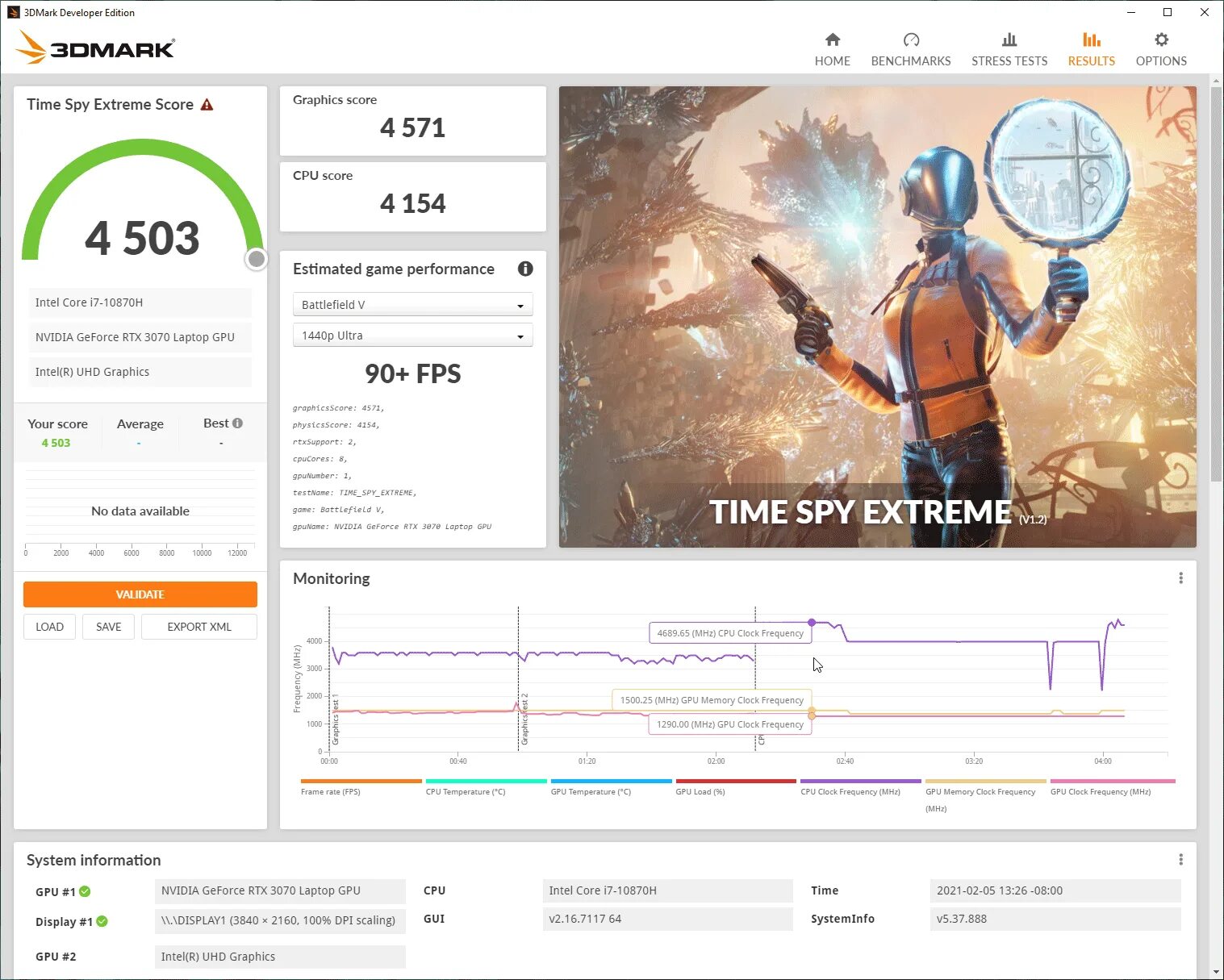Open the Battlefield V game dropdown
Screen dimensions: 1224x980
(x=412, y=305)
